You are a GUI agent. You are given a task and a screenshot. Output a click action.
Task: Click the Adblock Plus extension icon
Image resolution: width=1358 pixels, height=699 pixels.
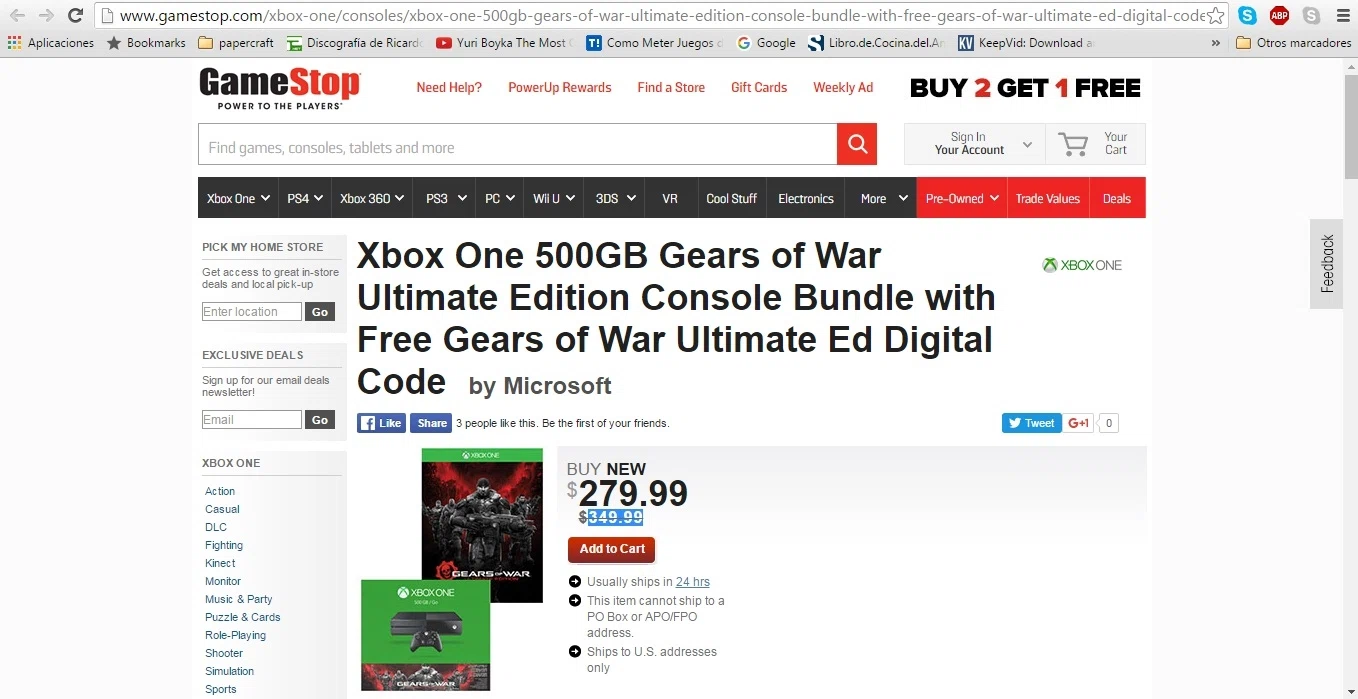click(1279, 15)
